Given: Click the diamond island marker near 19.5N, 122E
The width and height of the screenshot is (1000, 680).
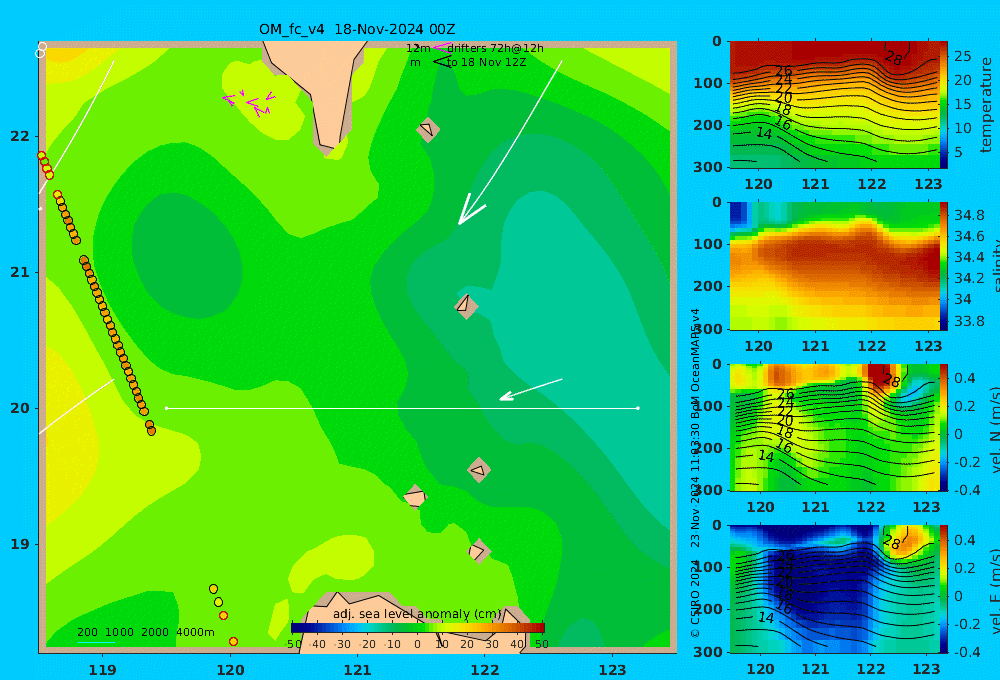Looking at the screenshot, I should coord(479,470).
